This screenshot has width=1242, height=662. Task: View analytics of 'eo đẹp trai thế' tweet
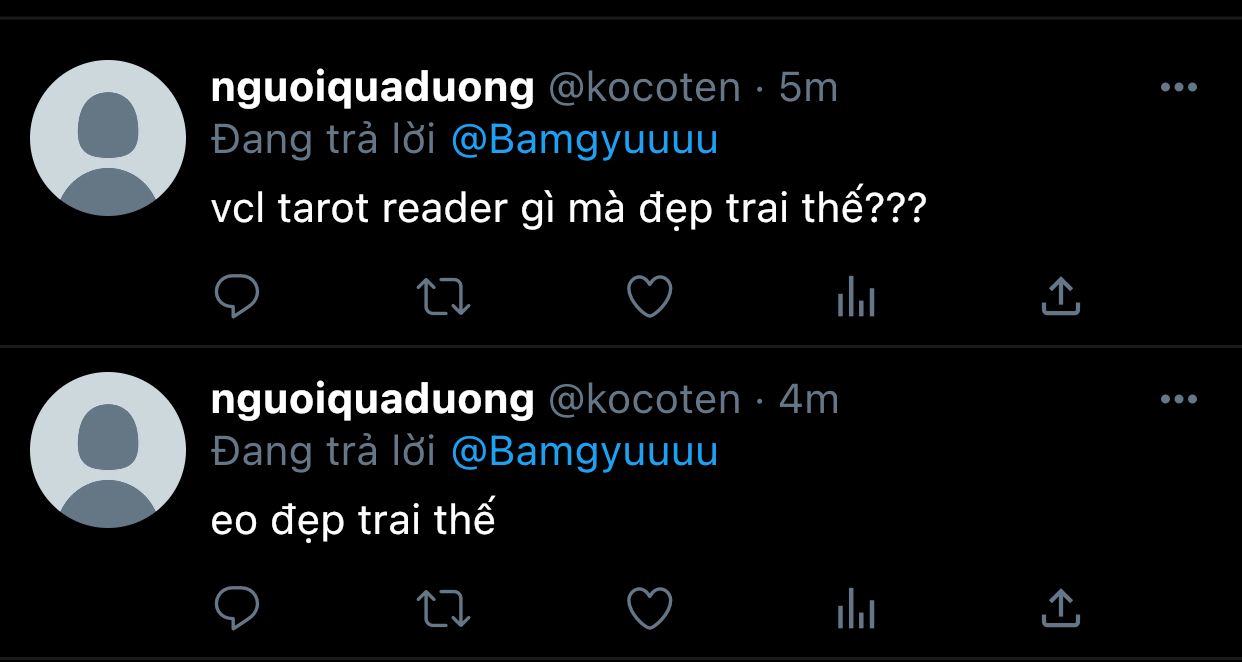pyautogui.click(x=856, y=609)
